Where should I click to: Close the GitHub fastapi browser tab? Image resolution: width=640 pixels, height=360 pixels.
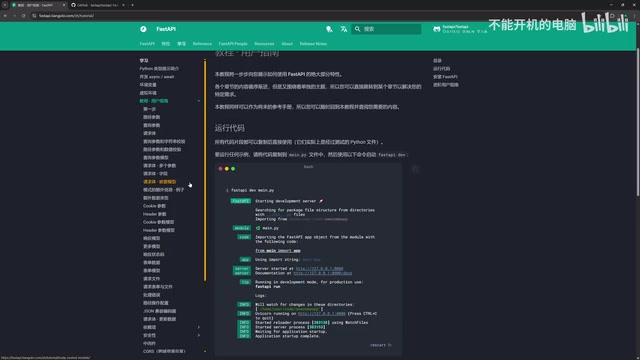tap(123, 5)
